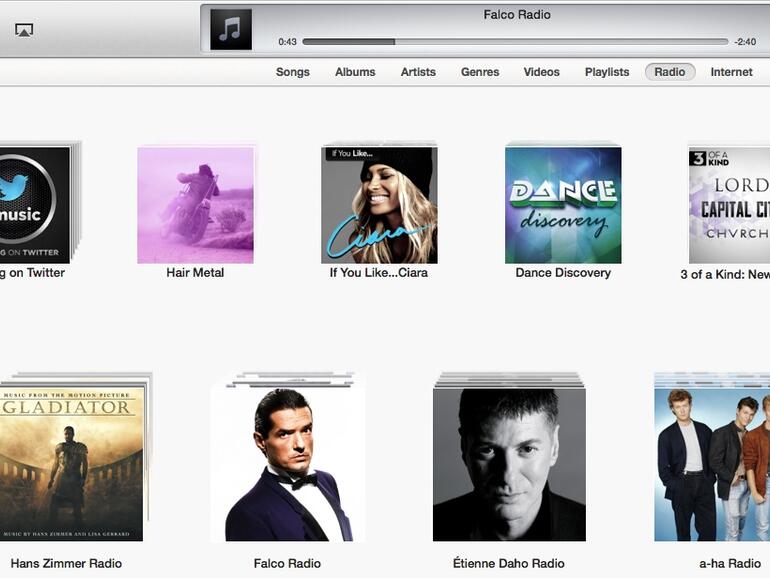Screen dimensions: 770x578
Task: Open the Étienne Daho Radio cover
Action: pos(509,464)
